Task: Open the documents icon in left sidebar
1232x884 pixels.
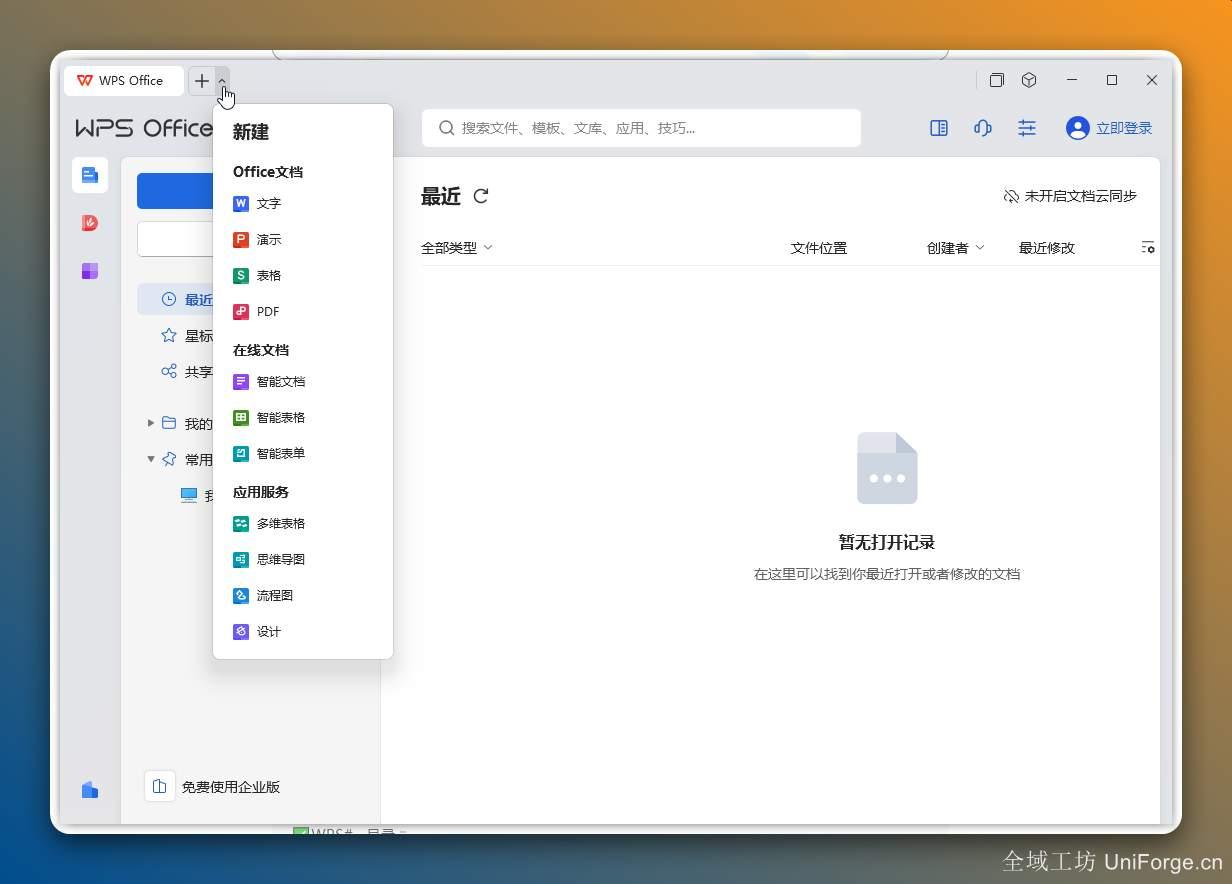Action: pyautogui.click(x=90, y=175)
